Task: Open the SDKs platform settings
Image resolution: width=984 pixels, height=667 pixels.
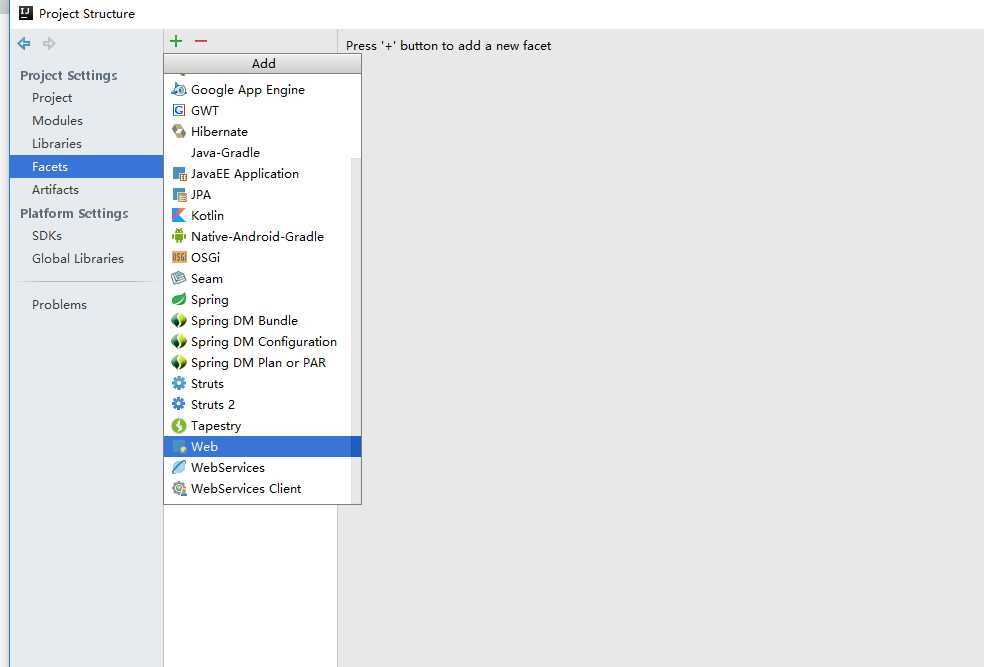Action: click(x=47, y=235)
